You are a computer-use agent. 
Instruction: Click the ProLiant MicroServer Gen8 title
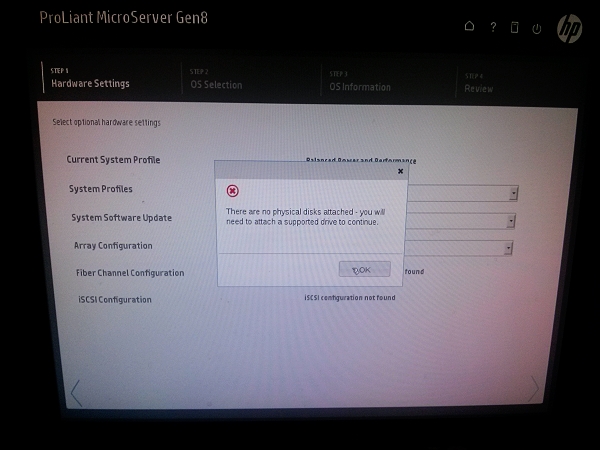tap(124, 18)
